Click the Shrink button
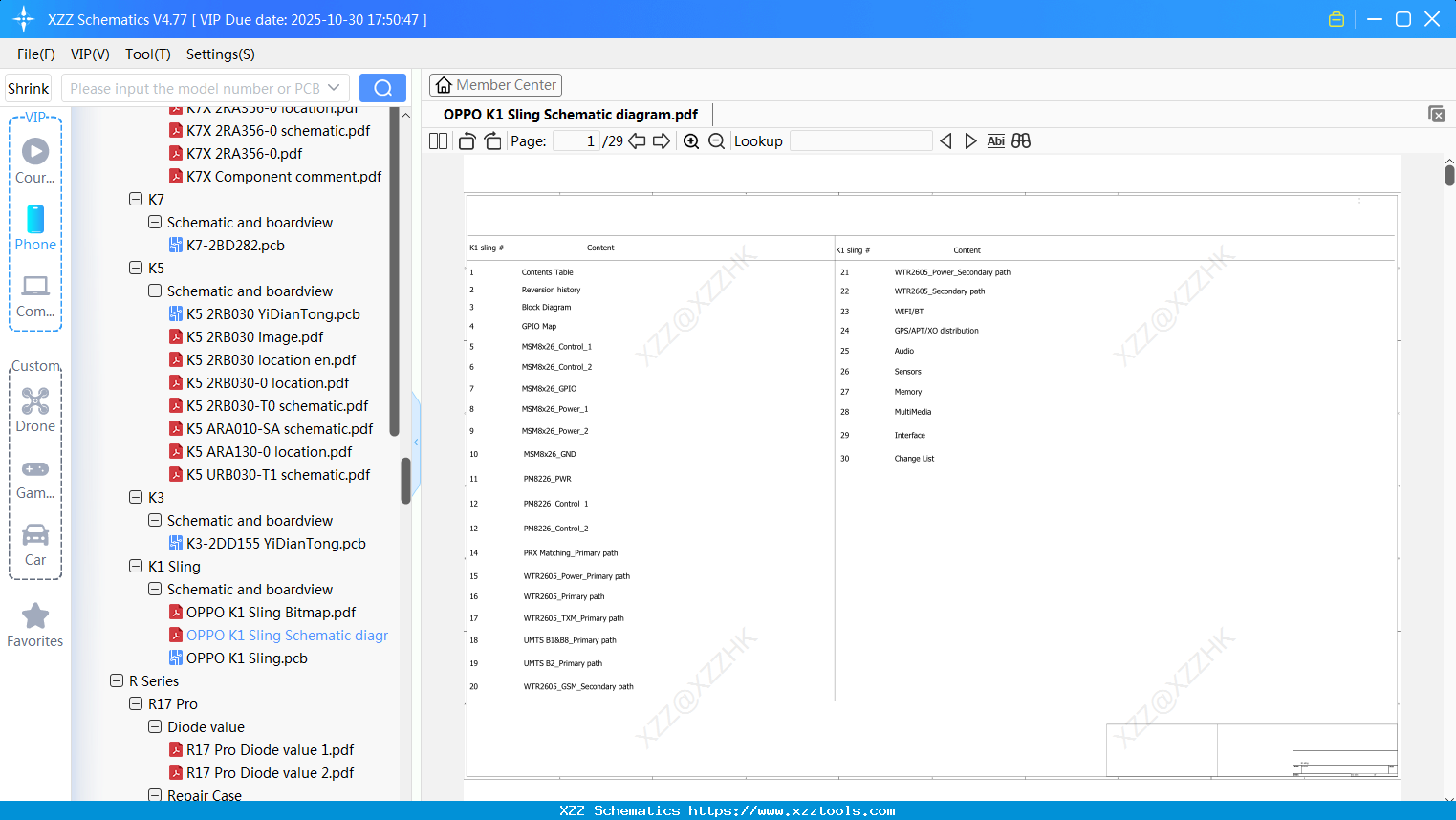 click(x=29, y=88)
